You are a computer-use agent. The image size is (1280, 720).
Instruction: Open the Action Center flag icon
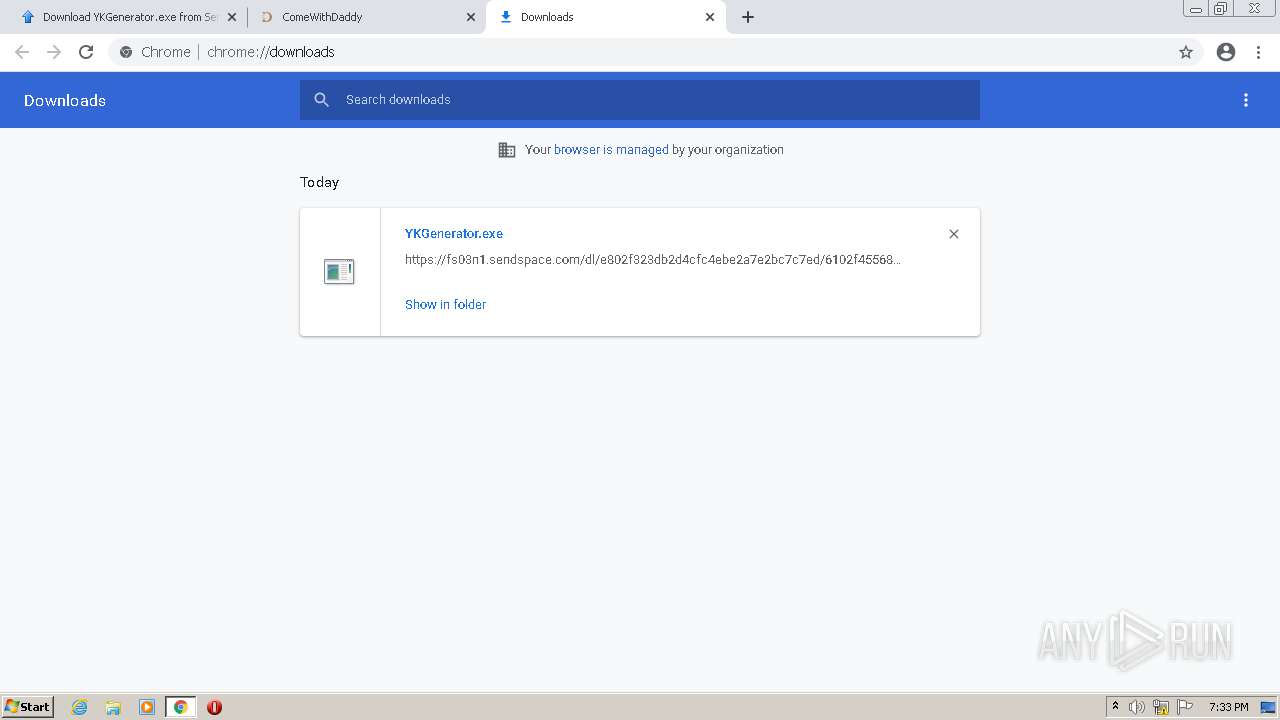point(1185,707)
